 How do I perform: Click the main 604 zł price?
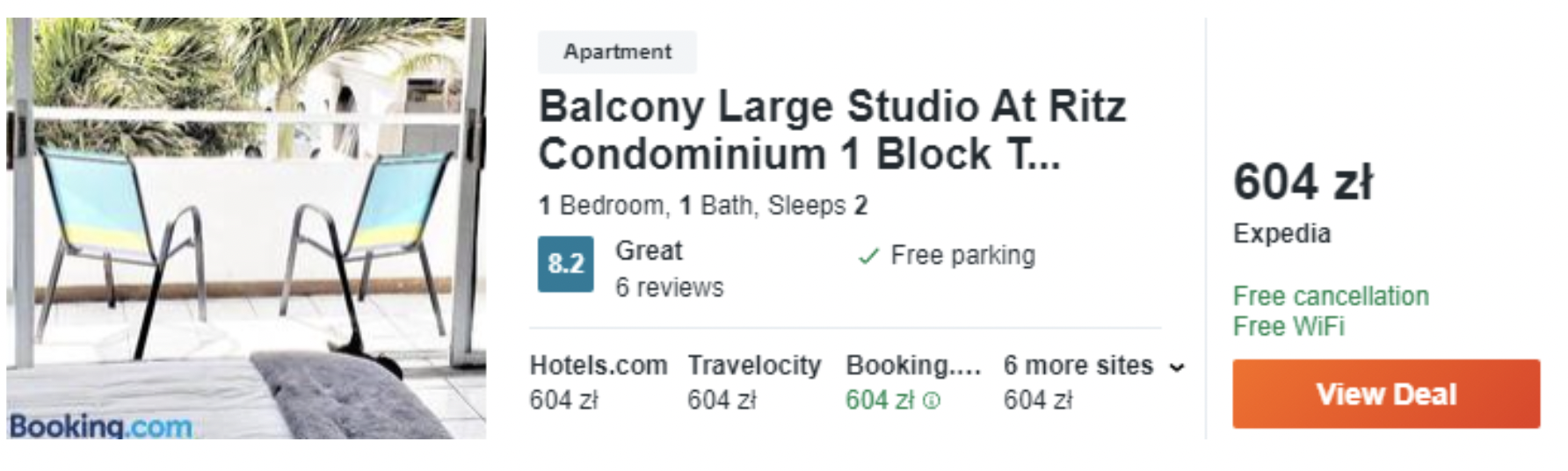(1303, 182)
